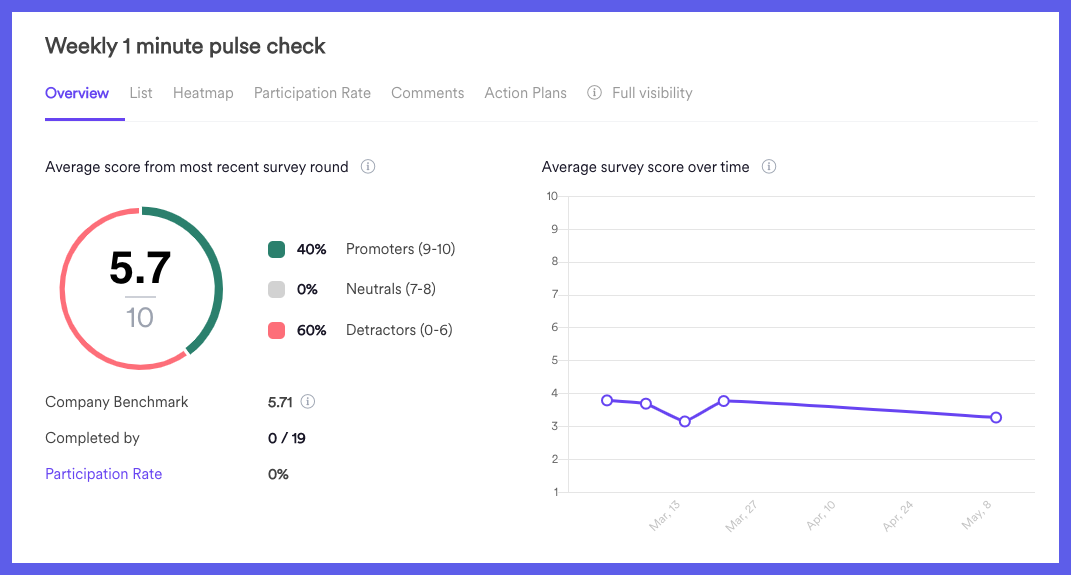The image size is (1071, 575).
Task: Click the 5.71 benchmark value
Action: click(280, 402)
